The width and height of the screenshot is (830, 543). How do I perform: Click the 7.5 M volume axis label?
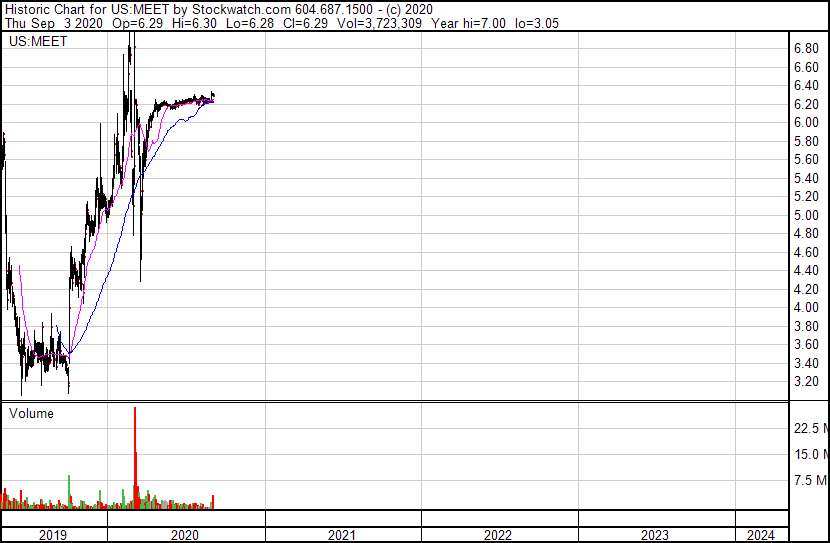[x=811, y=480]
